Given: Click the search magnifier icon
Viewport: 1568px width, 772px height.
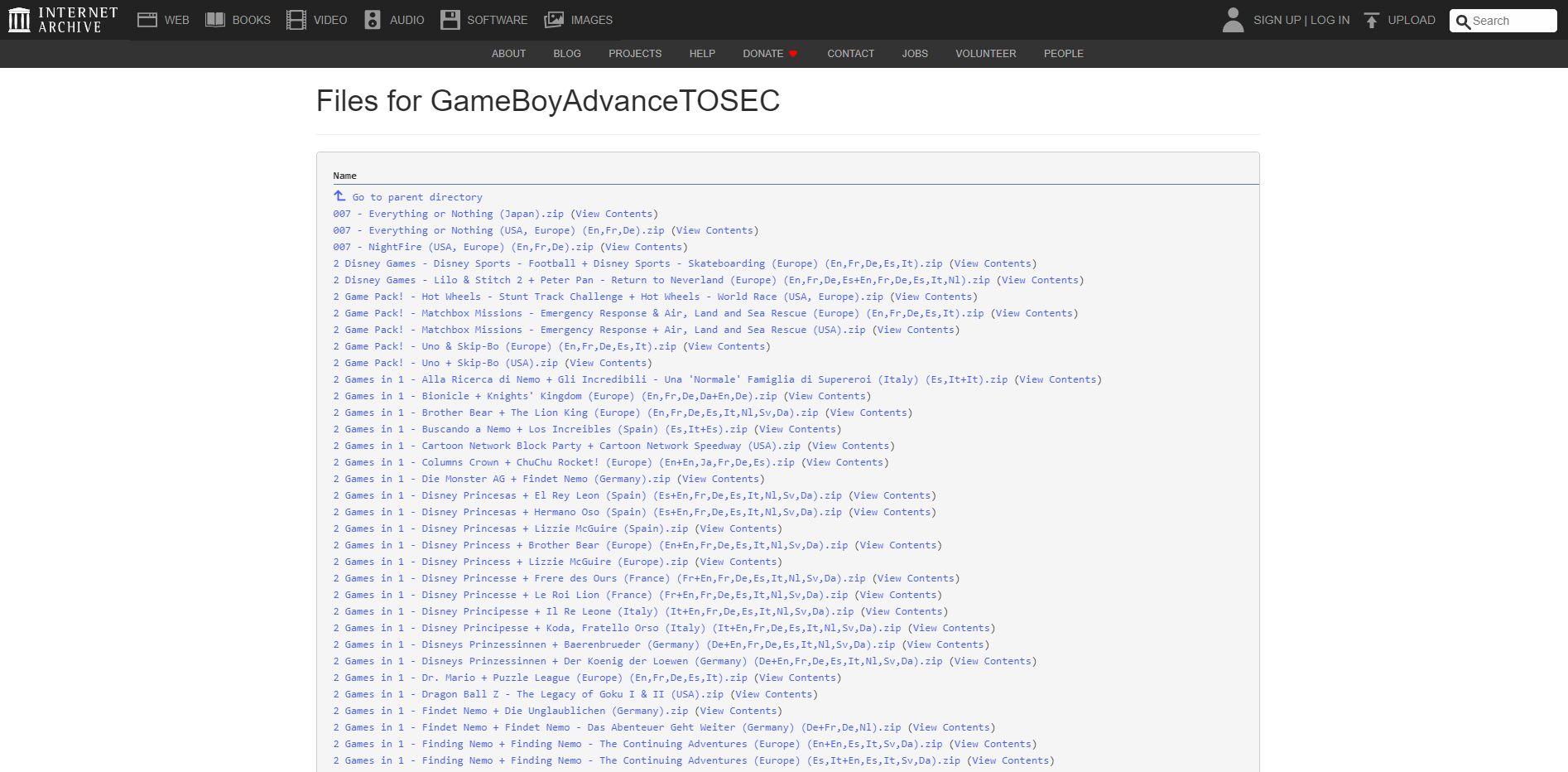Looking at the screenshot, I should tap(1463, 21).
